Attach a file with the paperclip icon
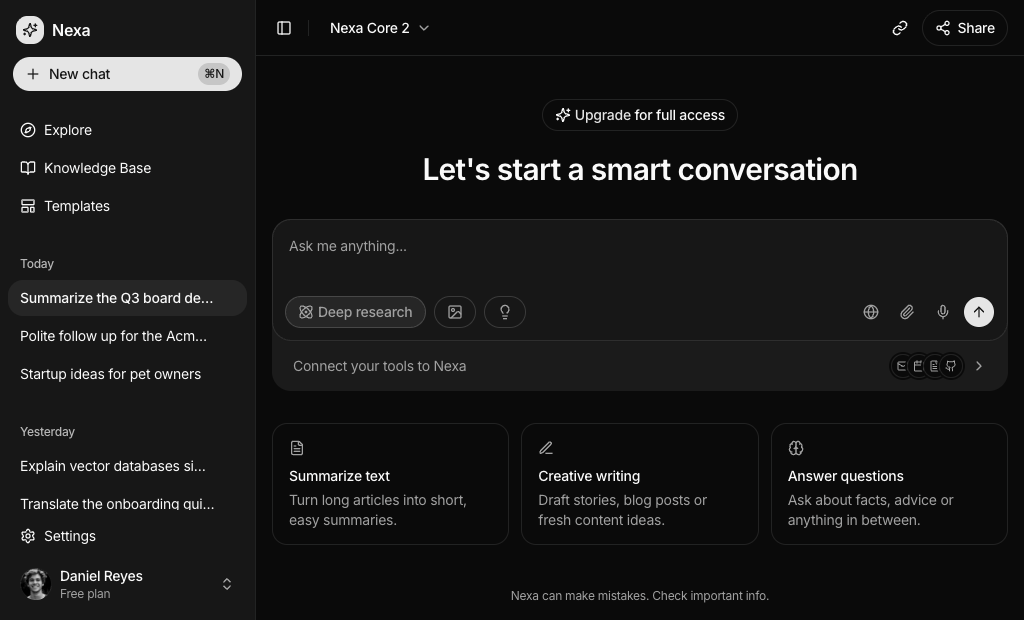1024x620 pixels. coord(906,312)
